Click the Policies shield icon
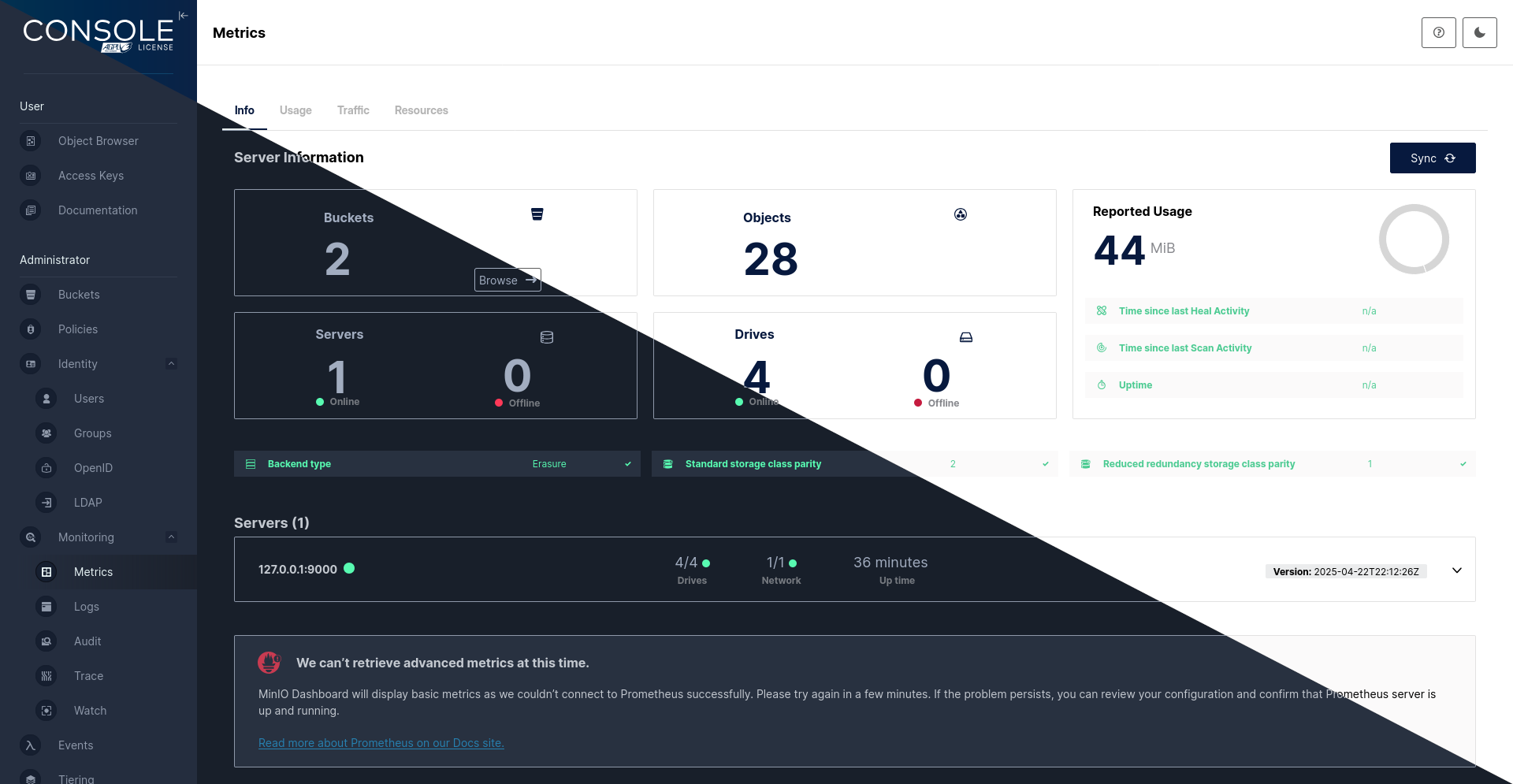 (31, 329)
